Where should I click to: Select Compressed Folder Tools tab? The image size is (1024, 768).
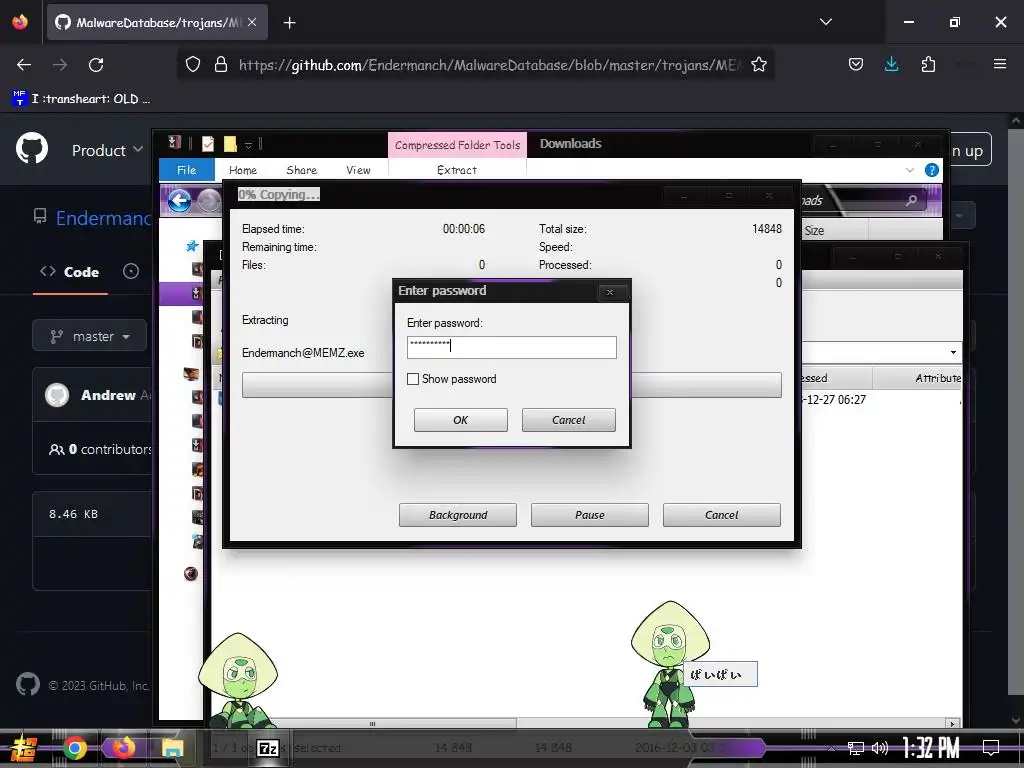pos(457,145)
